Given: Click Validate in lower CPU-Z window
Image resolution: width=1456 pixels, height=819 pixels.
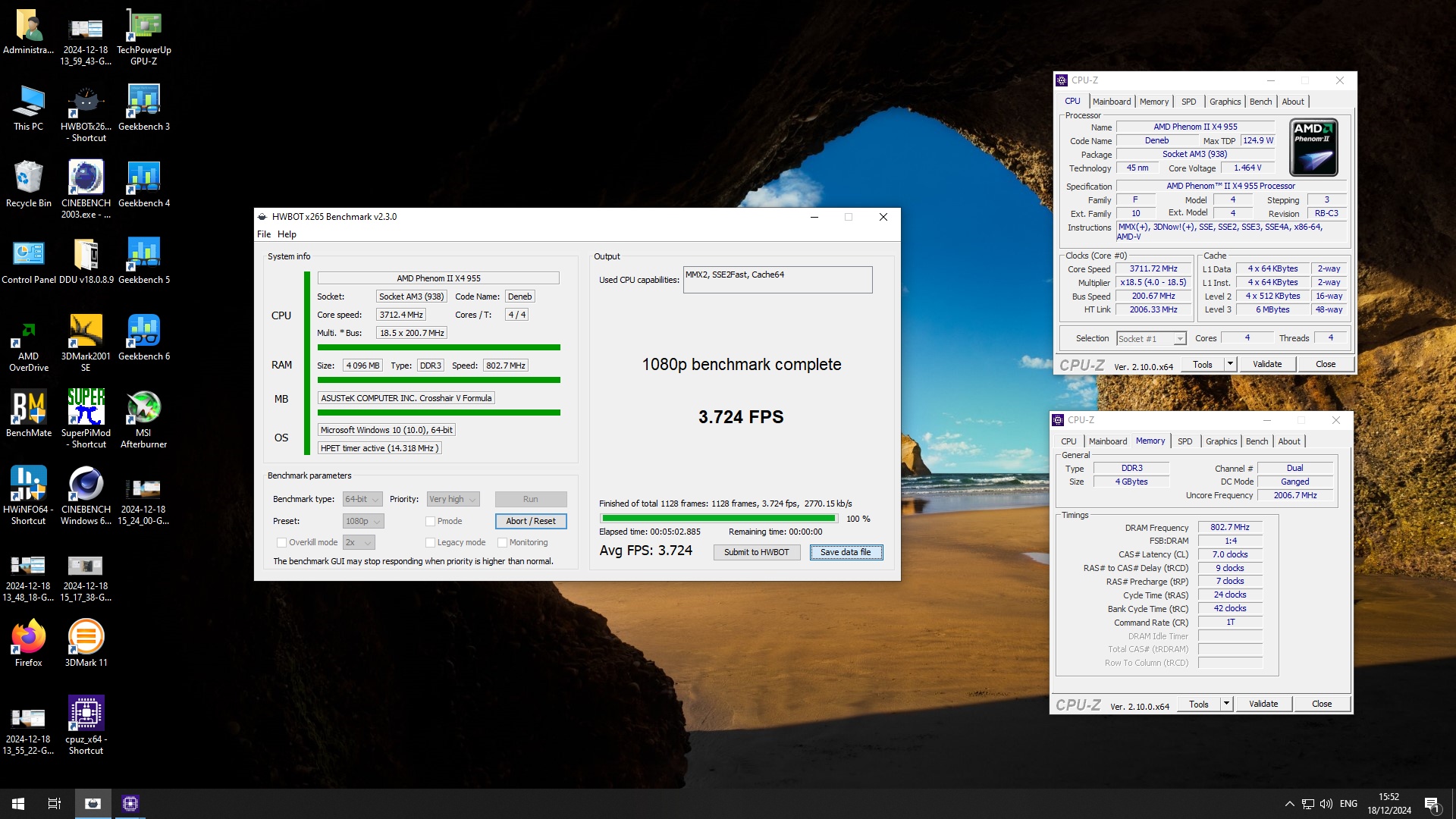Looking at the screenshot, I should pos(1263,704).
